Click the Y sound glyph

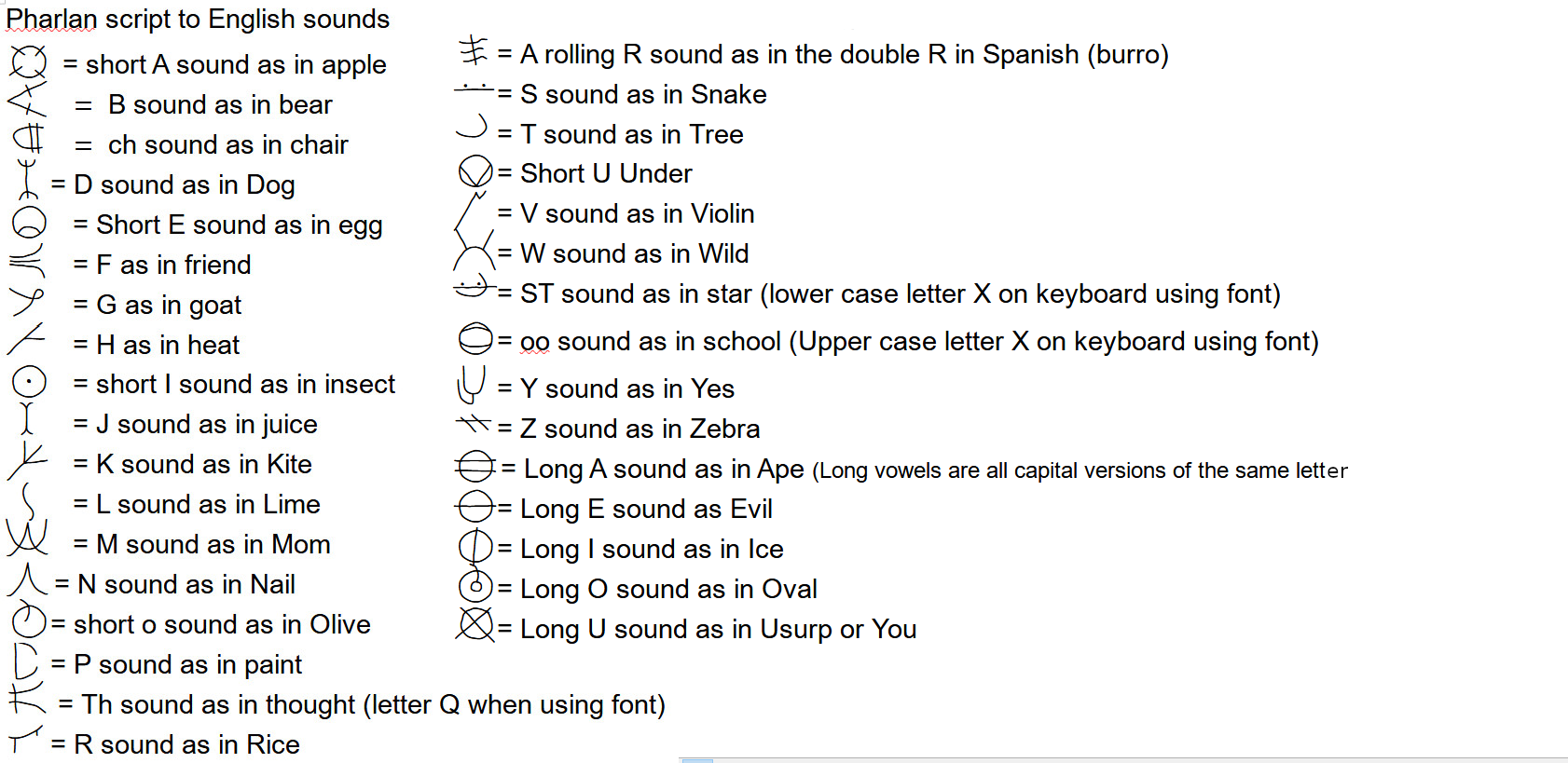point(472,383)
